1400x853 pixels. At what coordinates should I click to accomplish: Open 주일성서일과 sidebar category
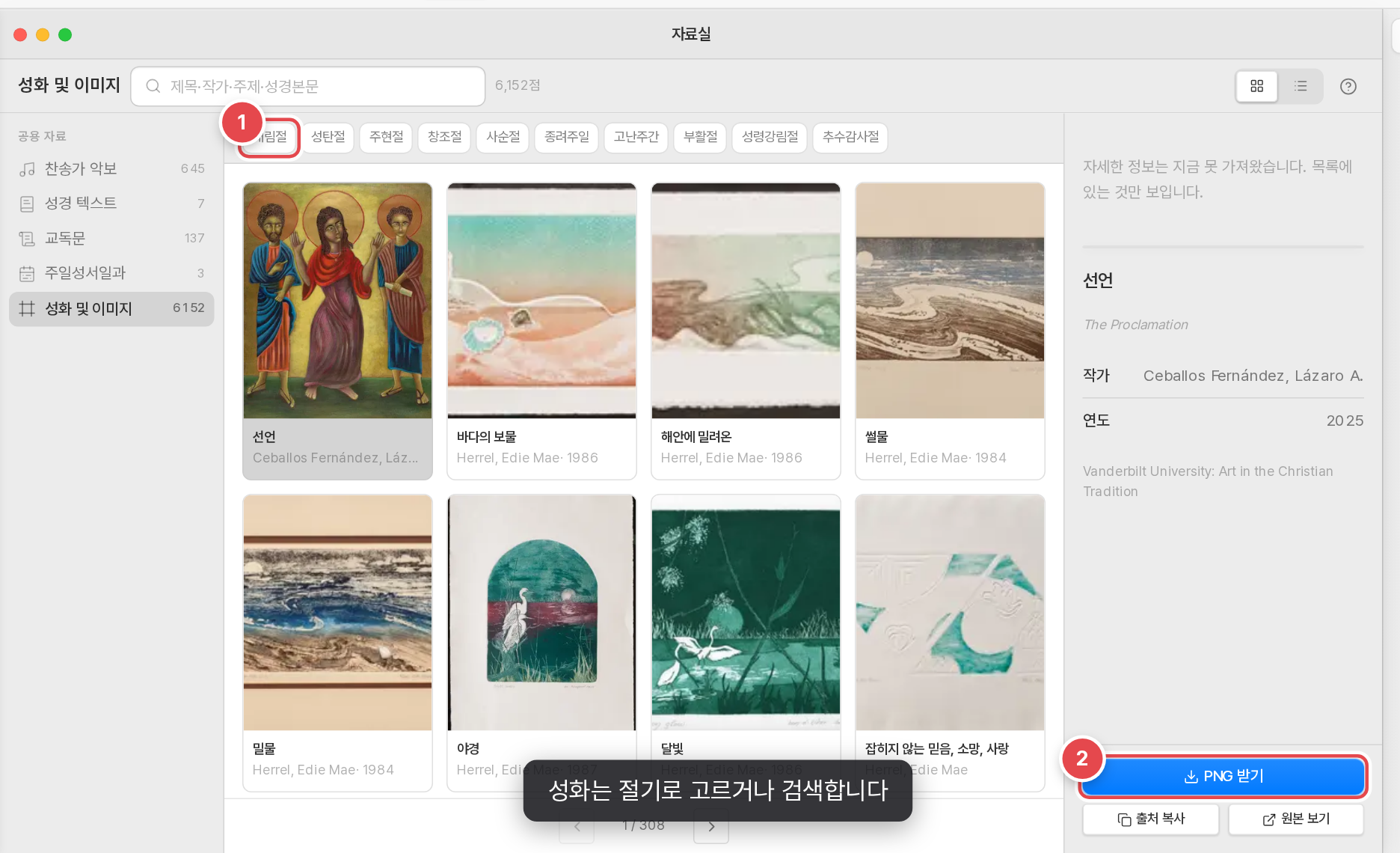tap(111, 273)
